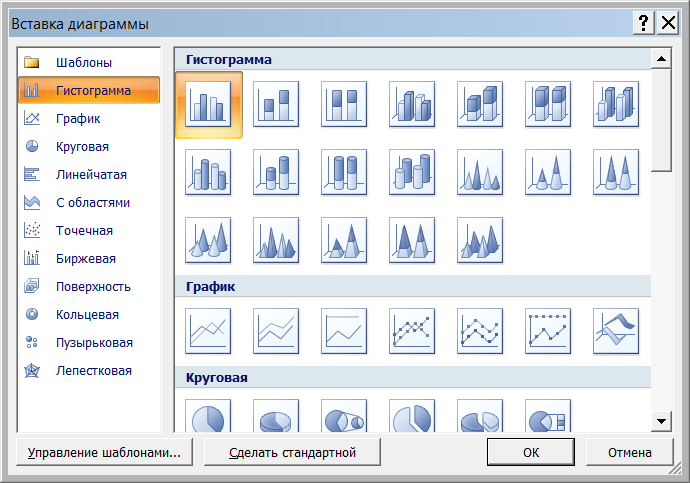690x483 pixels.
Task: Choose the stacked pyramid chart icon
Action: (x=344, y=240)
